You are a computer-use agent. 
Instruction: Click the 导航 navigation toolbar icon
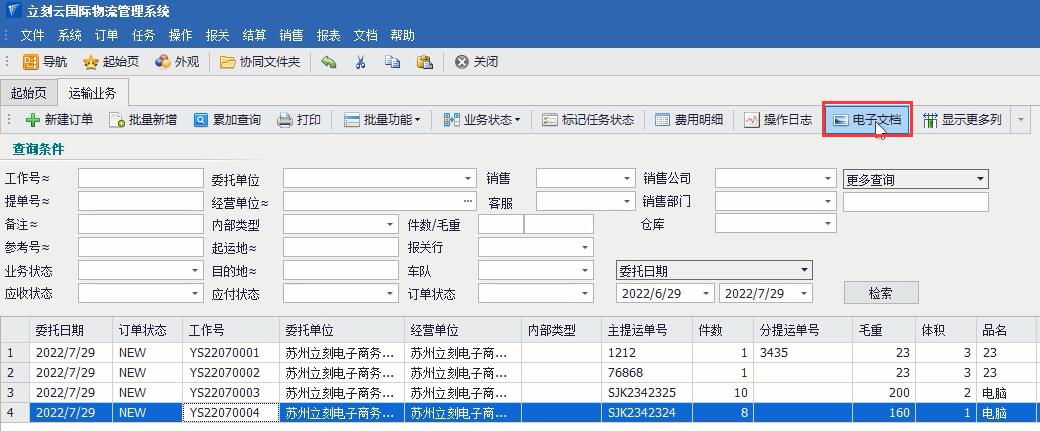tap(45, 62)
